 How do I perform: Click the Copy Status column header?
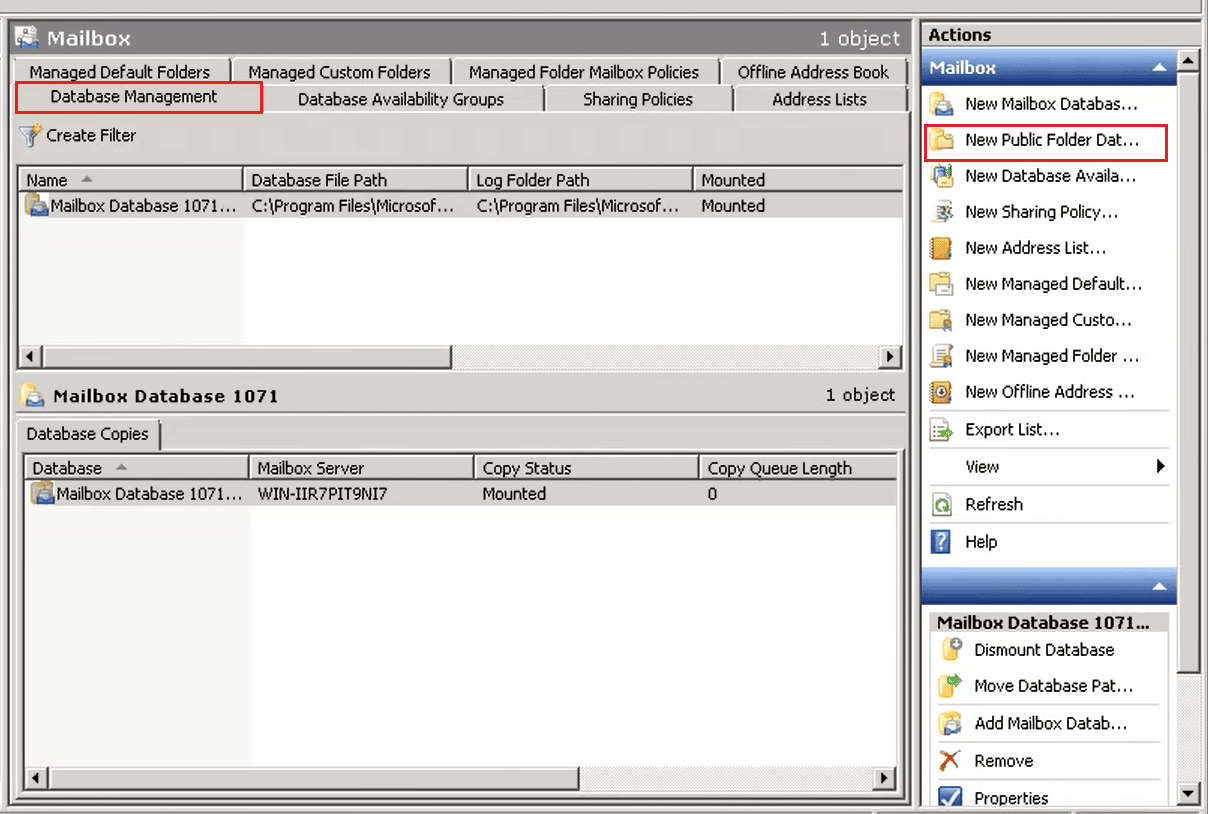point(587,468)
